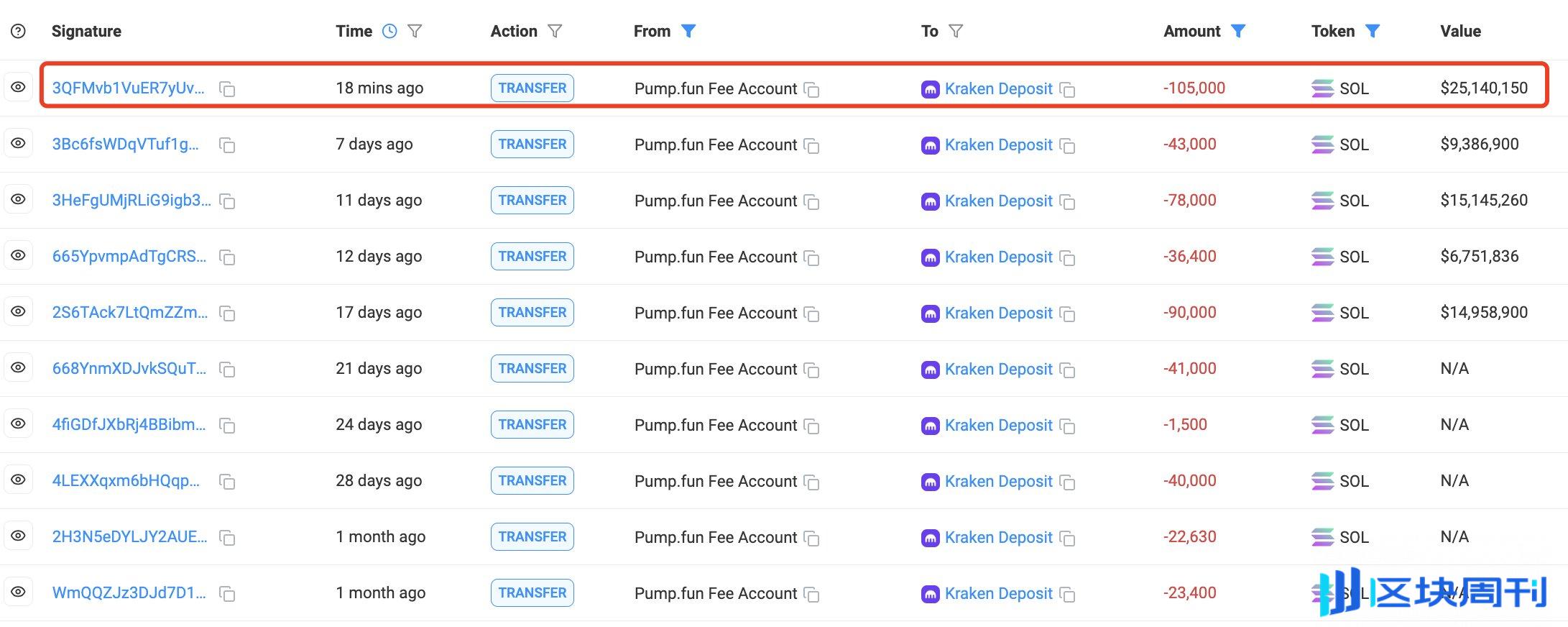Copy signature 4fiGDfJXbRj4BBibm with copy icon
This screenshot has width=1568, height=627.
pos(227,426)
